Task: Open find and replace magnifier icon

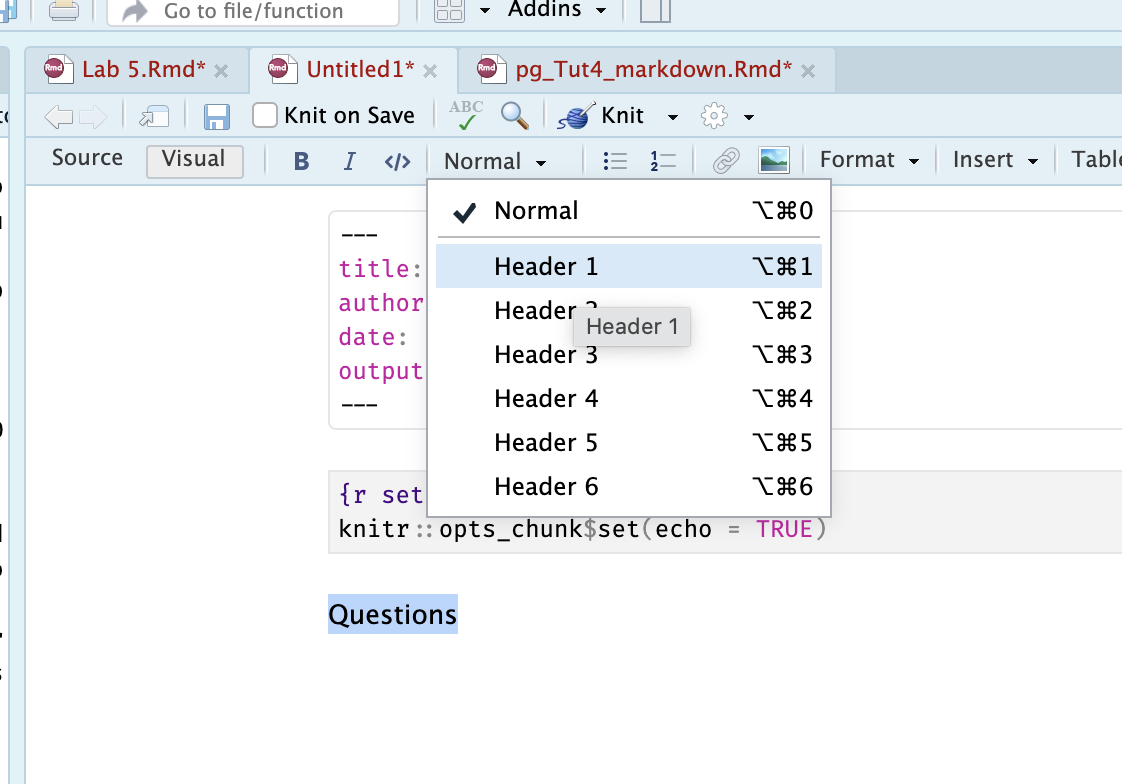Action: tap(515, 116)
